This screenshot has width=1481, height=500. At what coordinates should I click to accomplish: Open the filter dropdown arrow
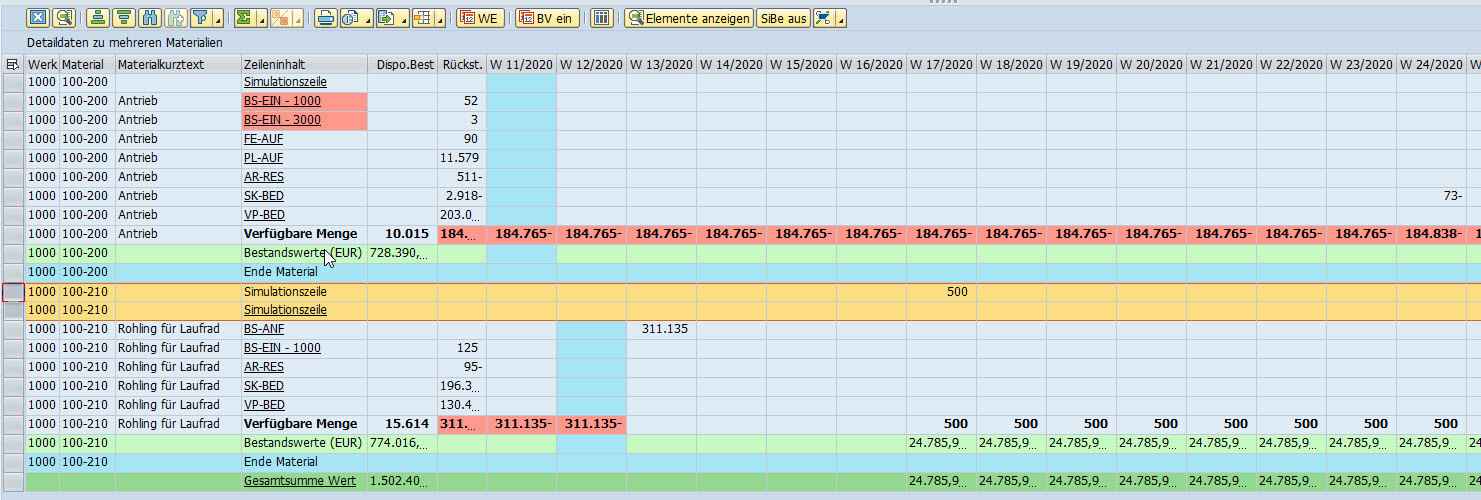216,19
